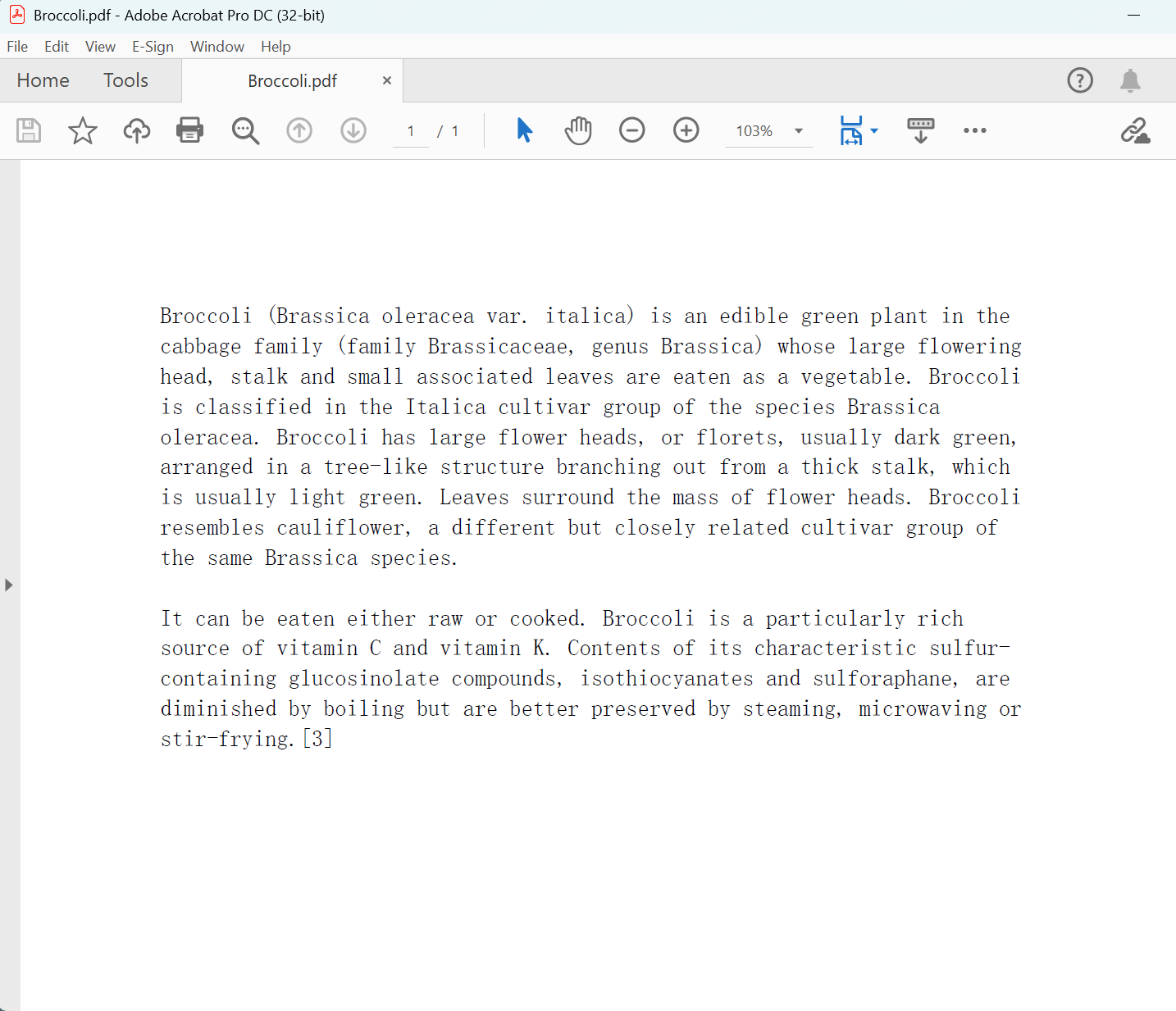
Task: Switch to the Home tab
Action: tap(43, 80)
